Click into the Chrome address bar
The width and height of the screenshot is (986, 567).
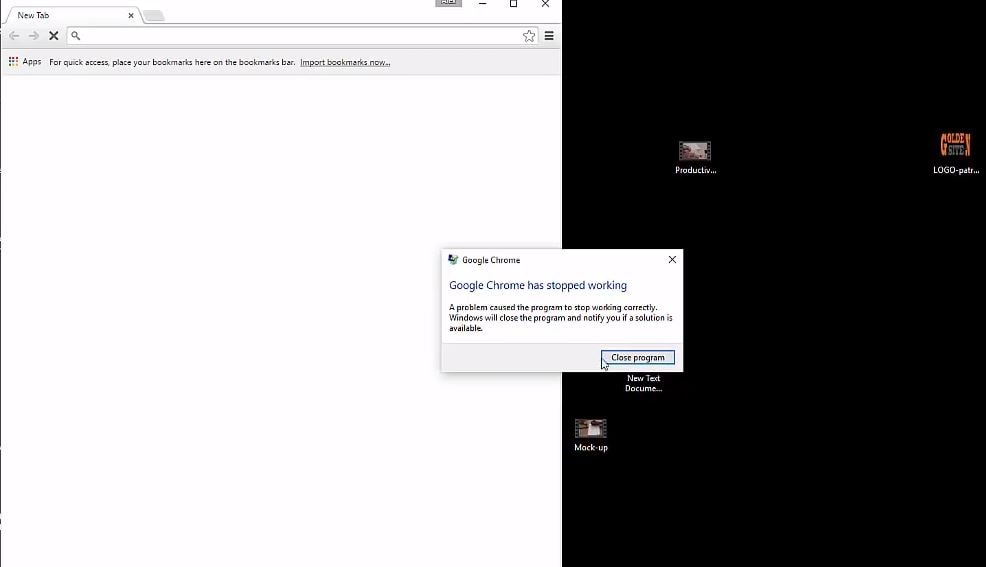click(x=302, y=36)
